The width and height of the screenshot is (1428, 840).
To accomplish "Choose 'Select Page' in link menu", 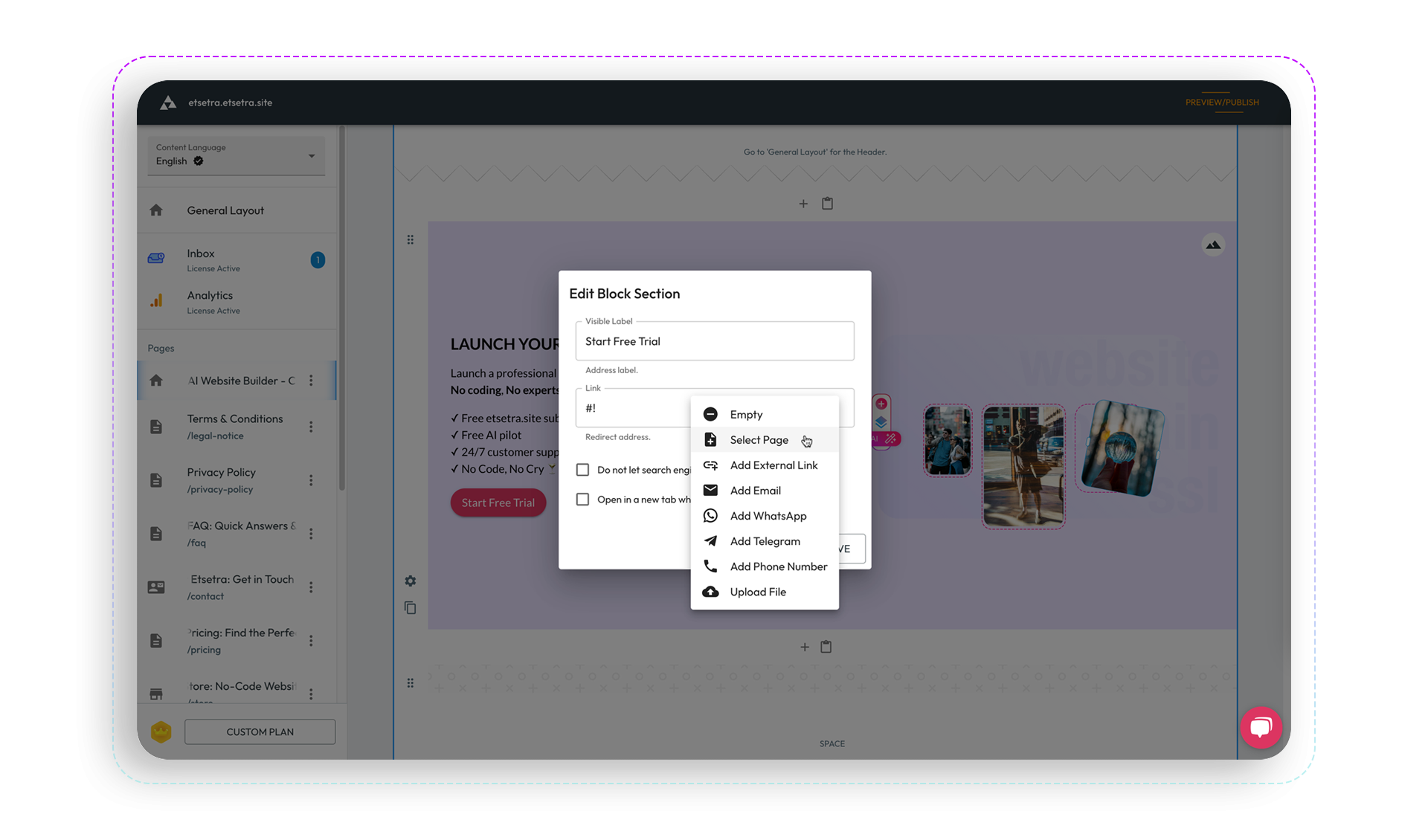I will tap(759, 440).
